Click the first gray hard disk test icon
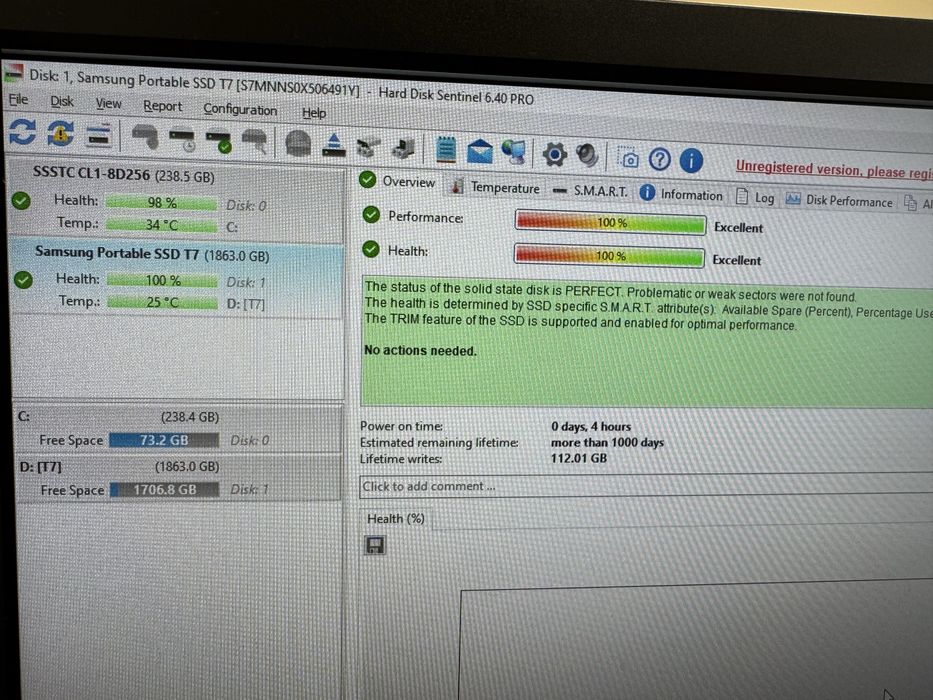933x700 pixels. [x=144, y=137]
